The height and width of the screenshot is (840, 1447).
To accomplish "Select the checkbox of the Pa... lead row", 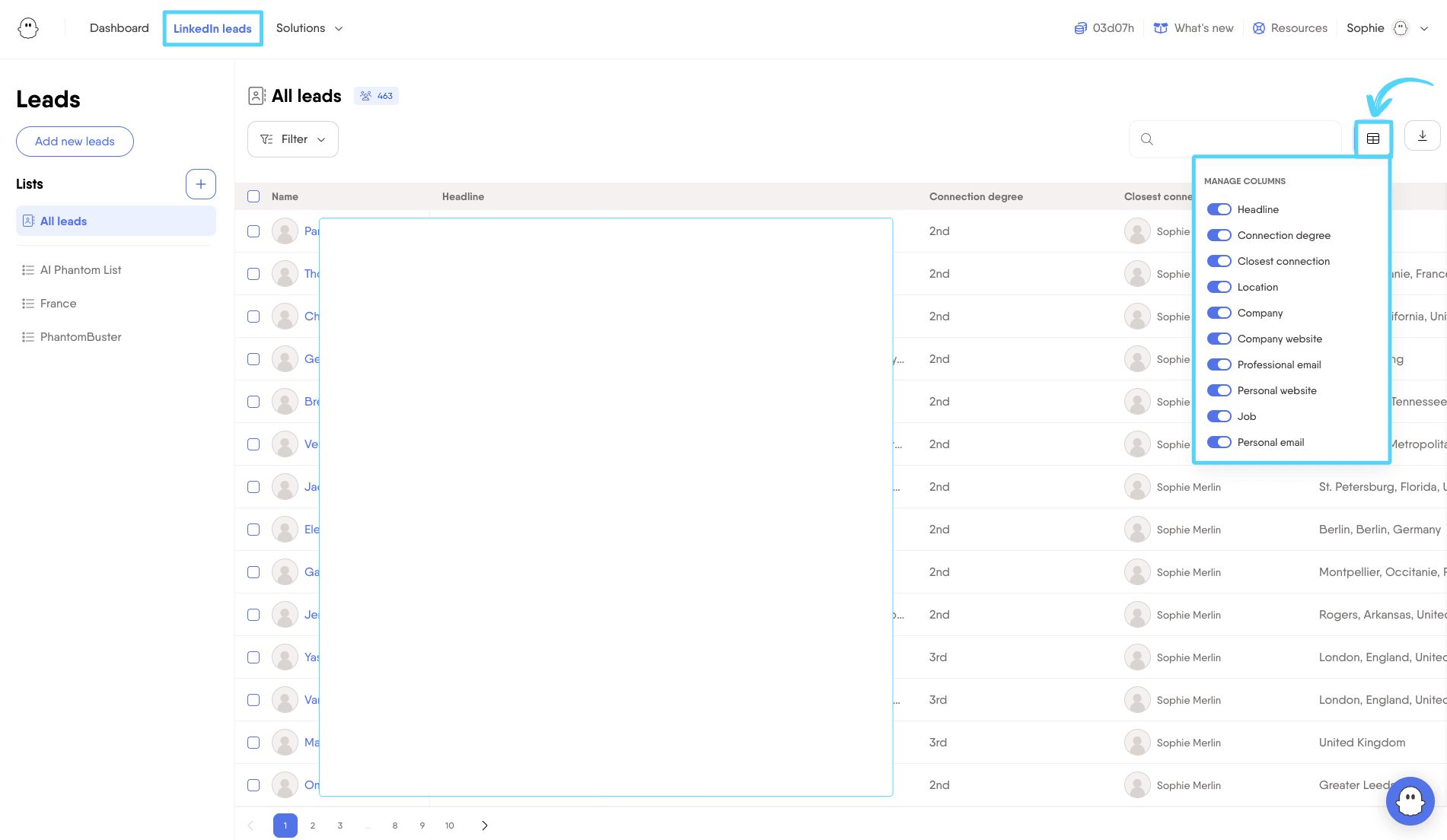I will pos(253,231).
